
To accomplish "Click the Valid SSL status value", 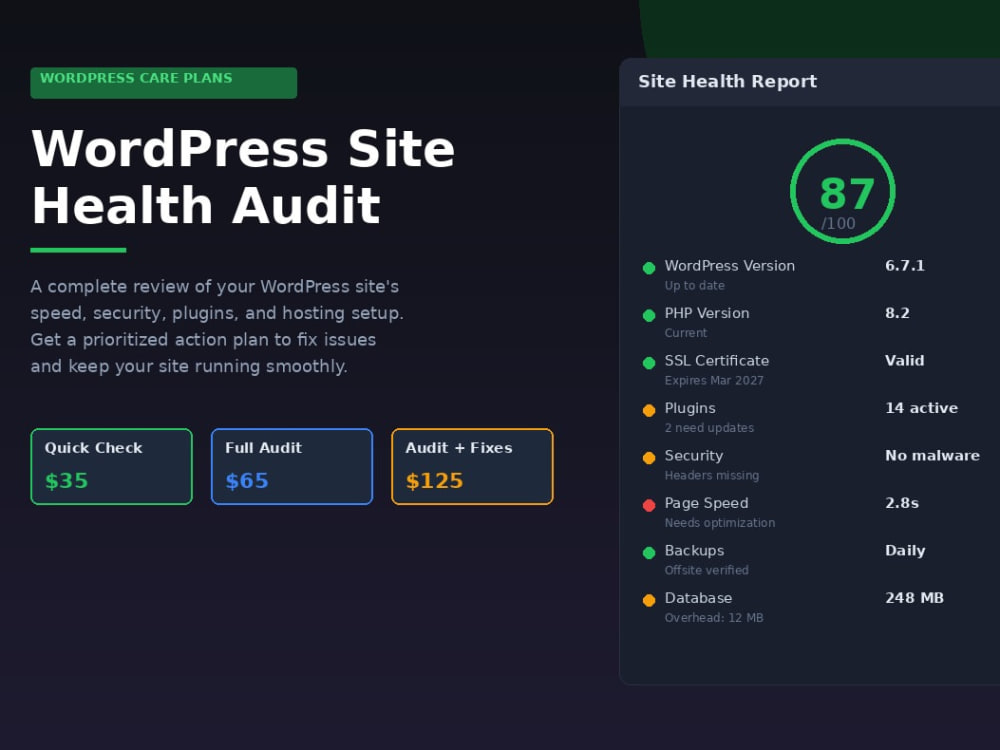I will pyautogui.click(x=904, y=361).
